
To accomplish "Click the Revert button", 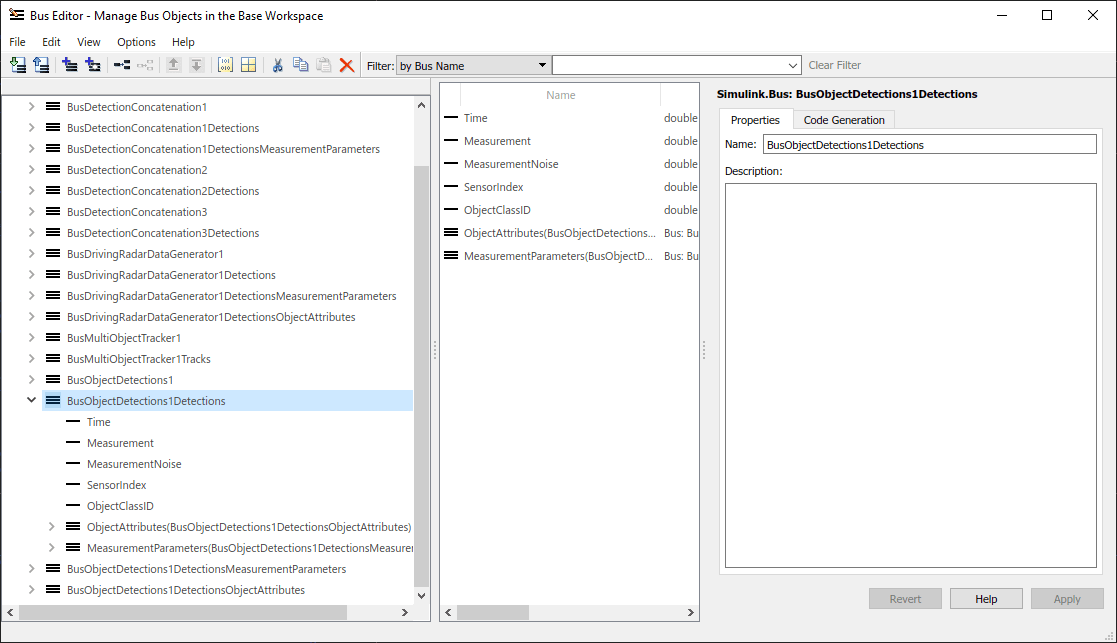I will (905, 599).
